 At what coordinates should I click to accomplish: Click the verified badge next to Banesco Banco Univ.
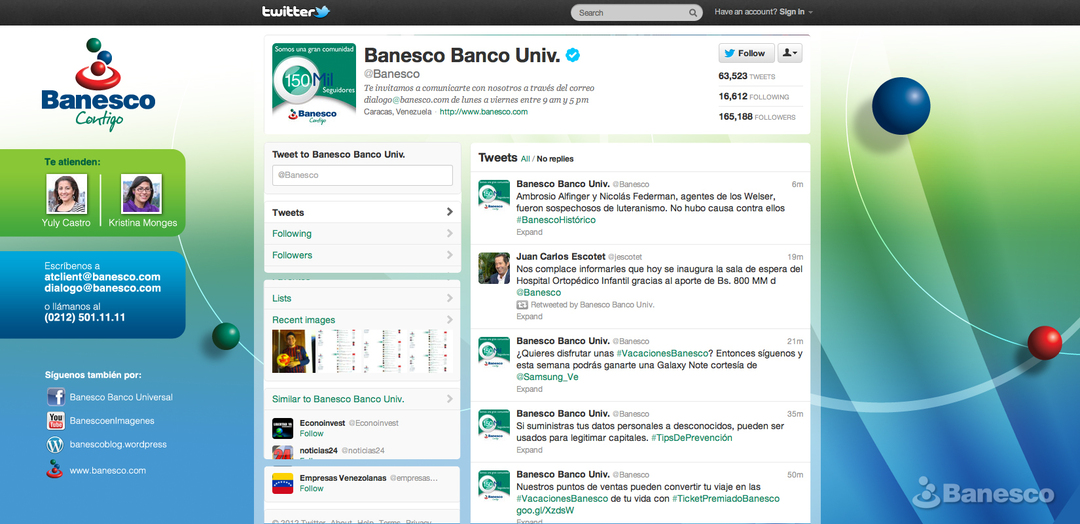coord(574,55)
